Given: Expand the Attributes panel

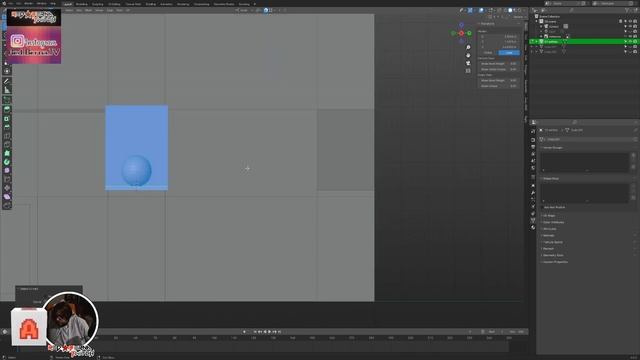Looking at the screenshot, I should pos(549,229).
